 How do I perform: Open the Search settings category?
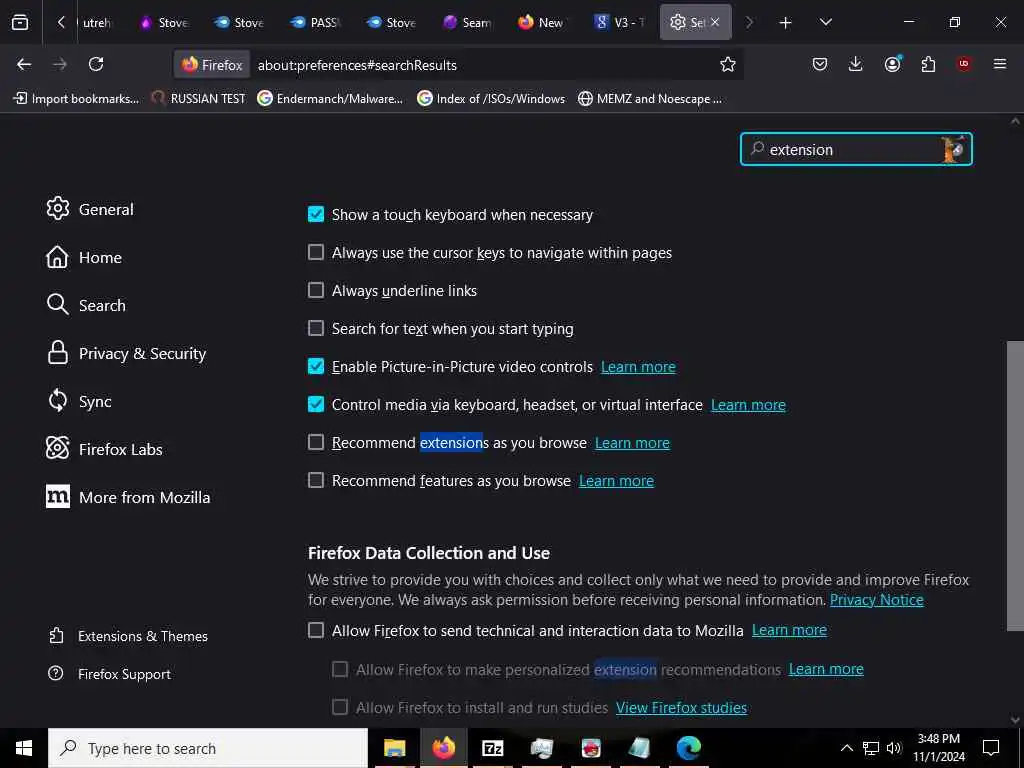86,305
